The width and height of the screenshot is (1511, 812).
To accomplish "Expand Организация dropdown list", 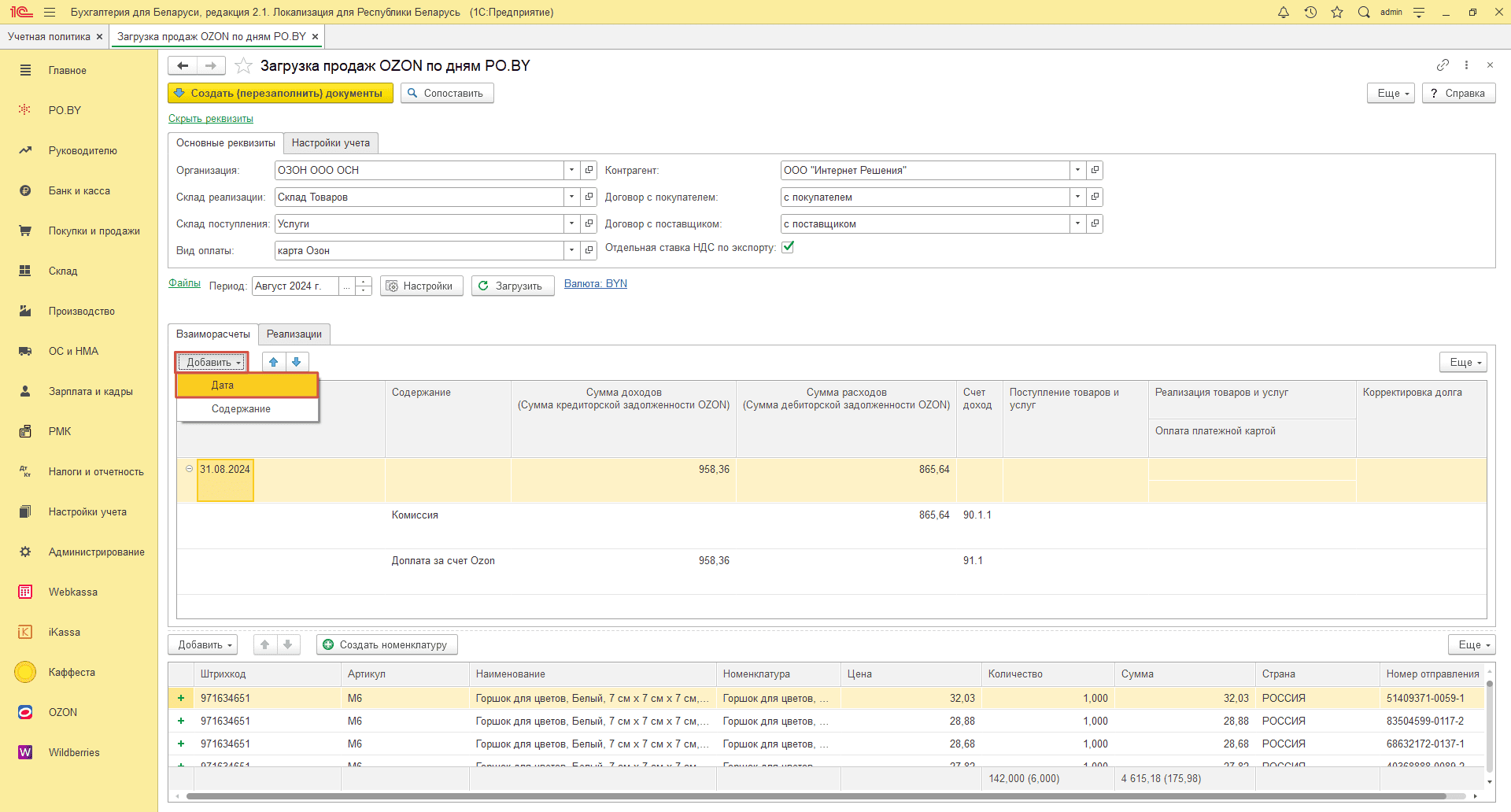I will (x=572, y=170).
